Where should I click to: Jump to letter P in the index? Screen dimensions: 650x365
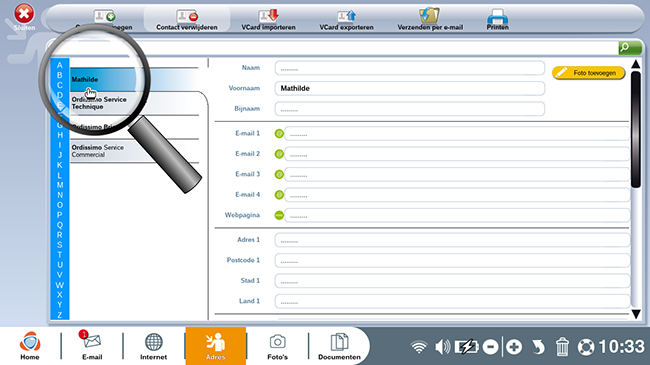coord(60,215)
